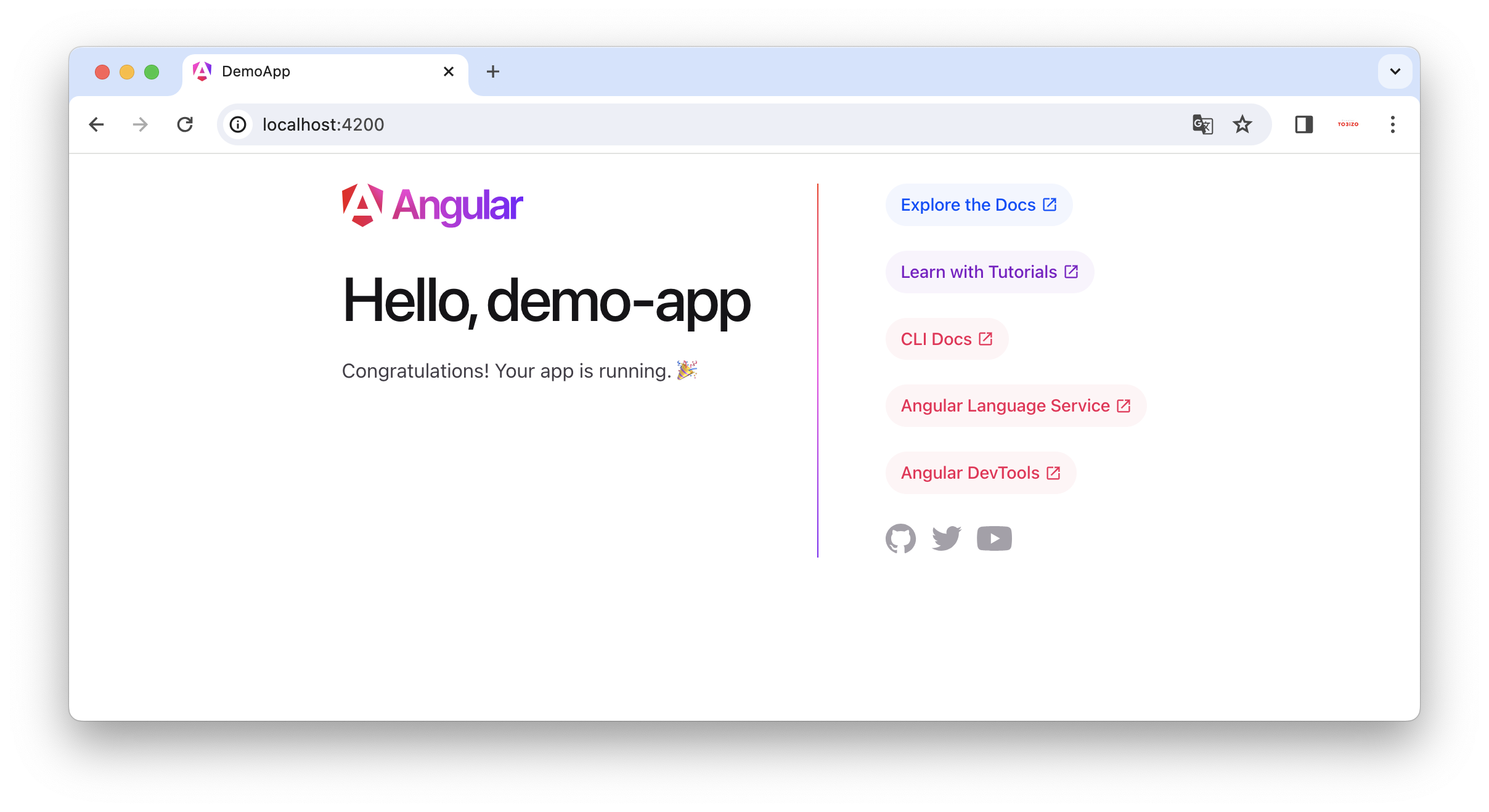Open the Angular Language Service link
Screen dimensions: 1489x812
(1015, 405)
